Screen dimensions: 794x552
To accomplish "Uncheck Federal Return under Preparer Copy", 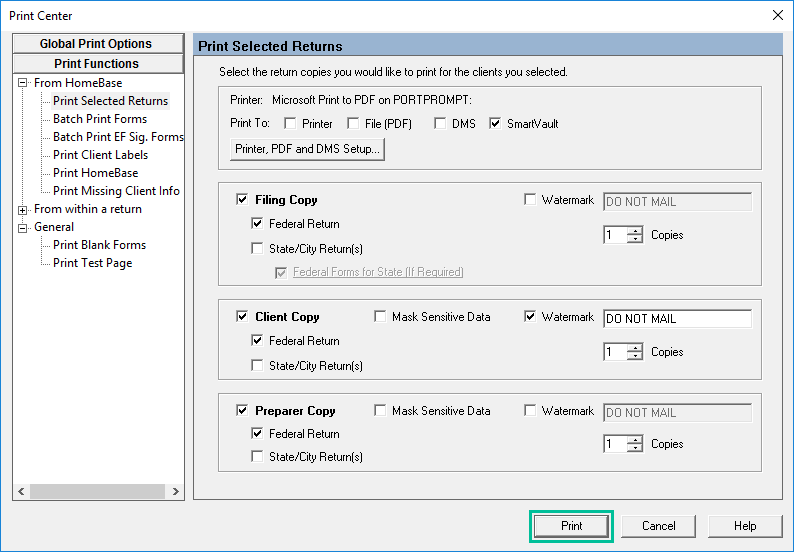I will (x=257, y=433).
